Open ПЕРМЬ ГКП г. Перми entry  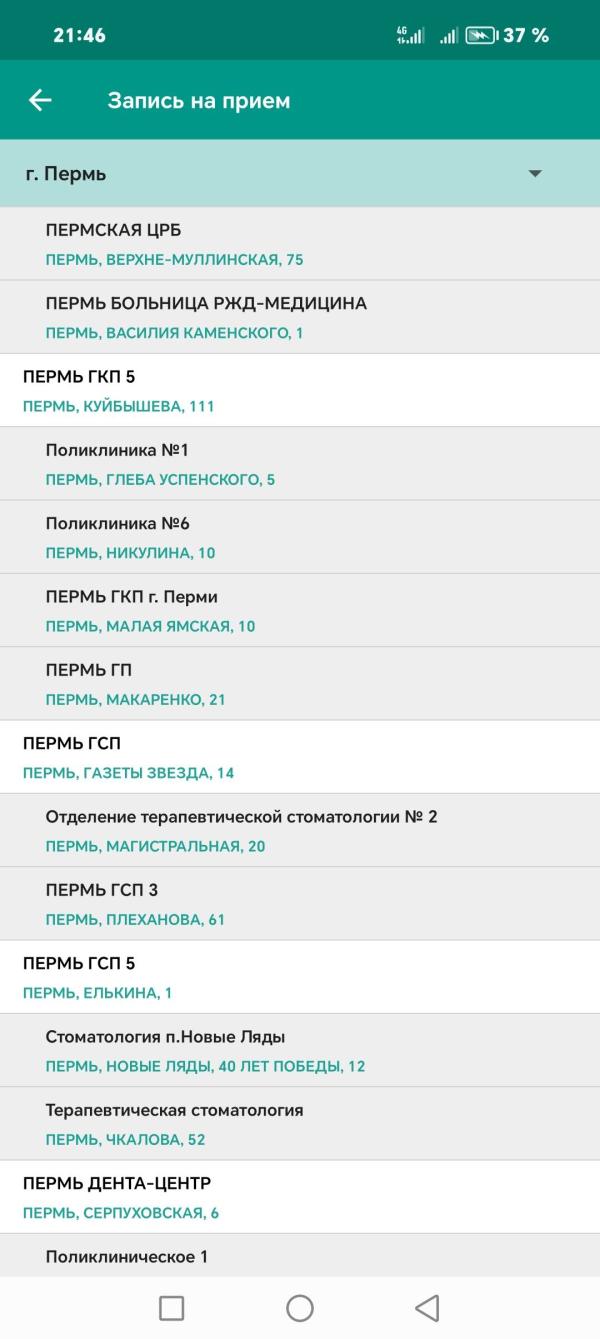pos(300,610)
